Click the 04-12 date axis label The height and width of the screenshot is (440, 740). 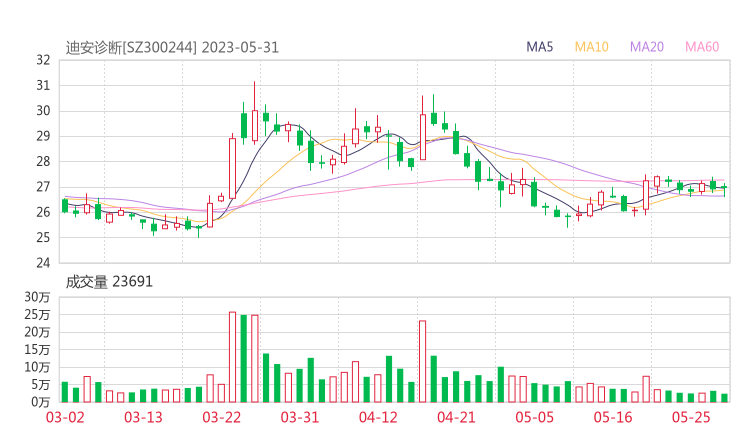(378, 417)
